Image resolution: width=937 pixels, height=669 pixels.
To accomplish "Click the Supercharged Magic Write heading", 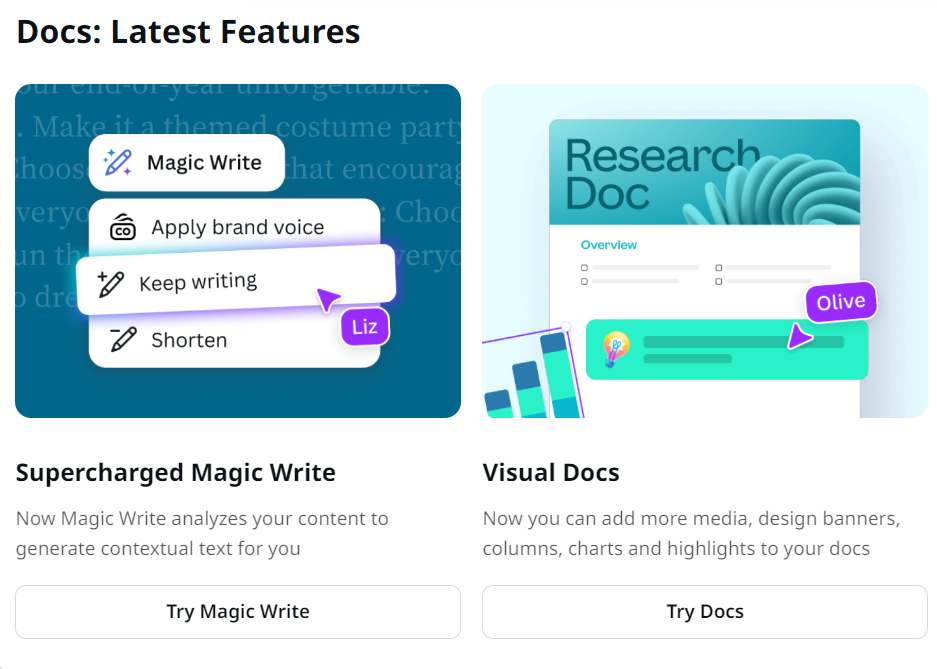I will click(x=176, y=472).
